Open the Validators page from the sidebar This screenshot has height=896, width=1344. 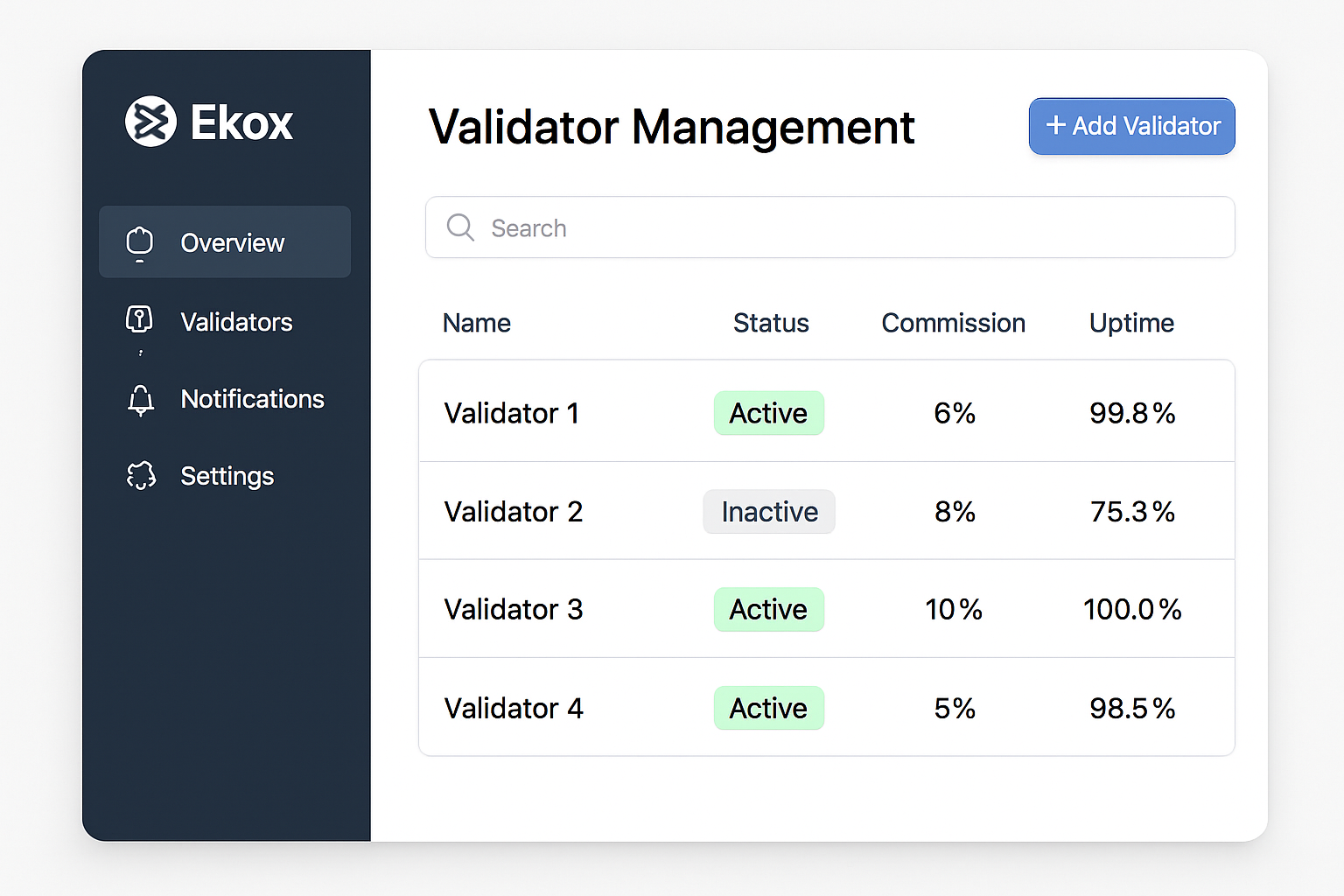coord(236,321)
